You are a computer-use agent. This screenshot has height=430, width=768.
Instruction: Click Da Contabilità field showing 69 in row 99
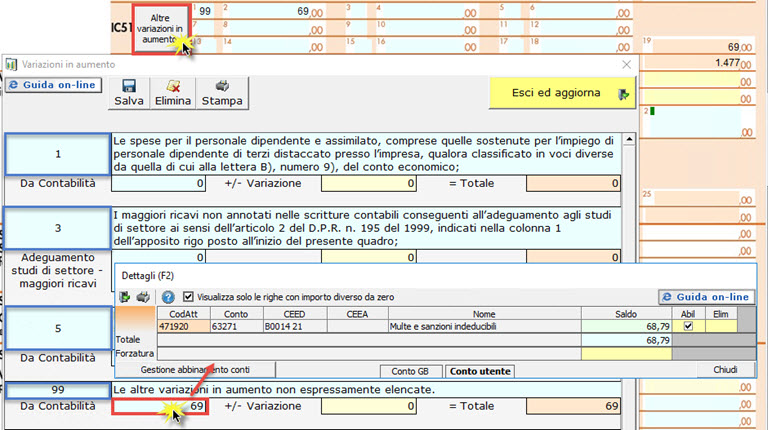(x=160, y=406)
